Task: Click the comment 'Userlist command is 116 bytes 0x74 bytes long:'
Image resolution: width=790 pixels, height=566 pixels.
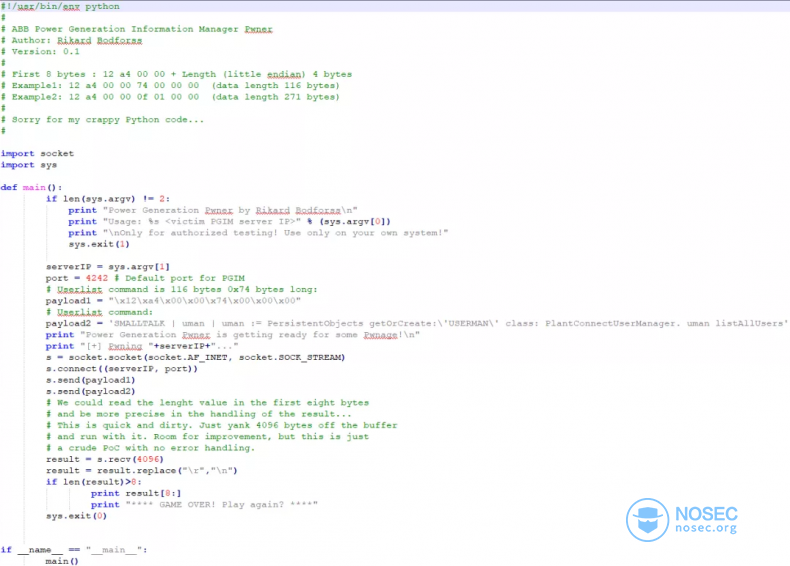Action: coord(182,289)
